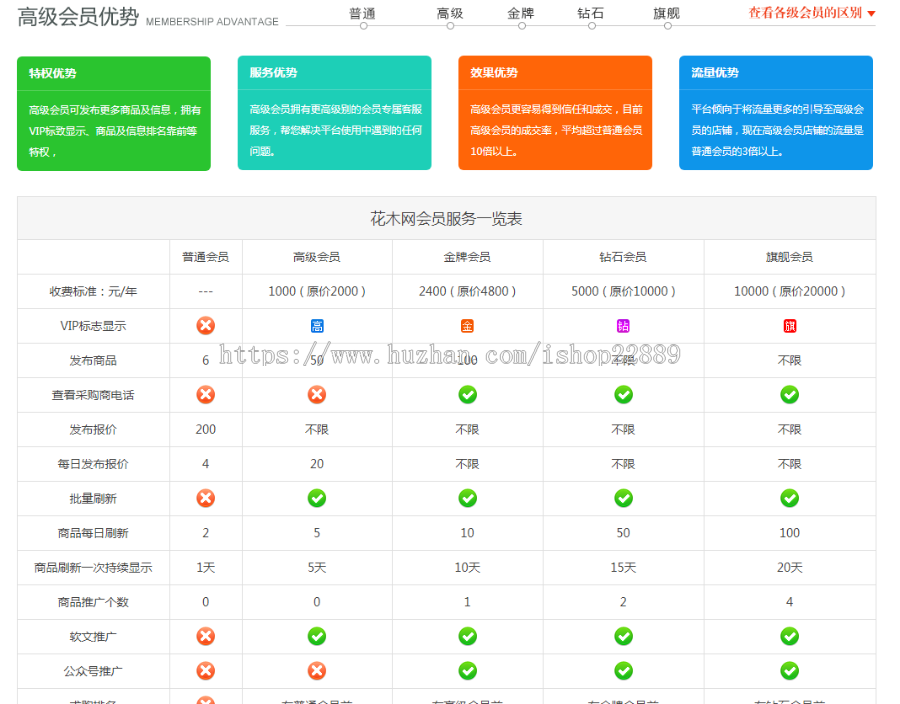Select the 旗舰 membership level tab

(666, 13)
